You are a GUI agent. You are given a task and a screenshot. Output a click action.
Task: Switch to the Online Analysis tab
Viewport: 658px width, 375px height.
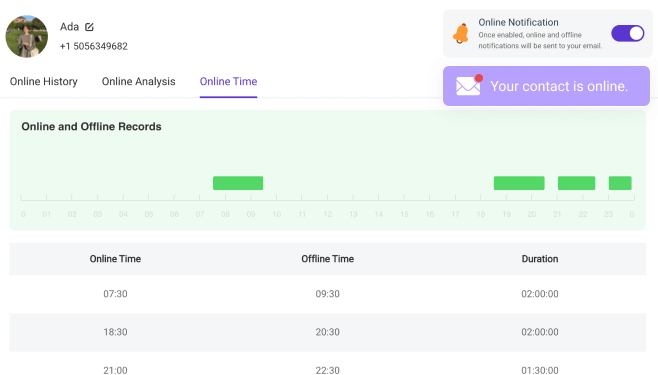click(x=138, y=81)
